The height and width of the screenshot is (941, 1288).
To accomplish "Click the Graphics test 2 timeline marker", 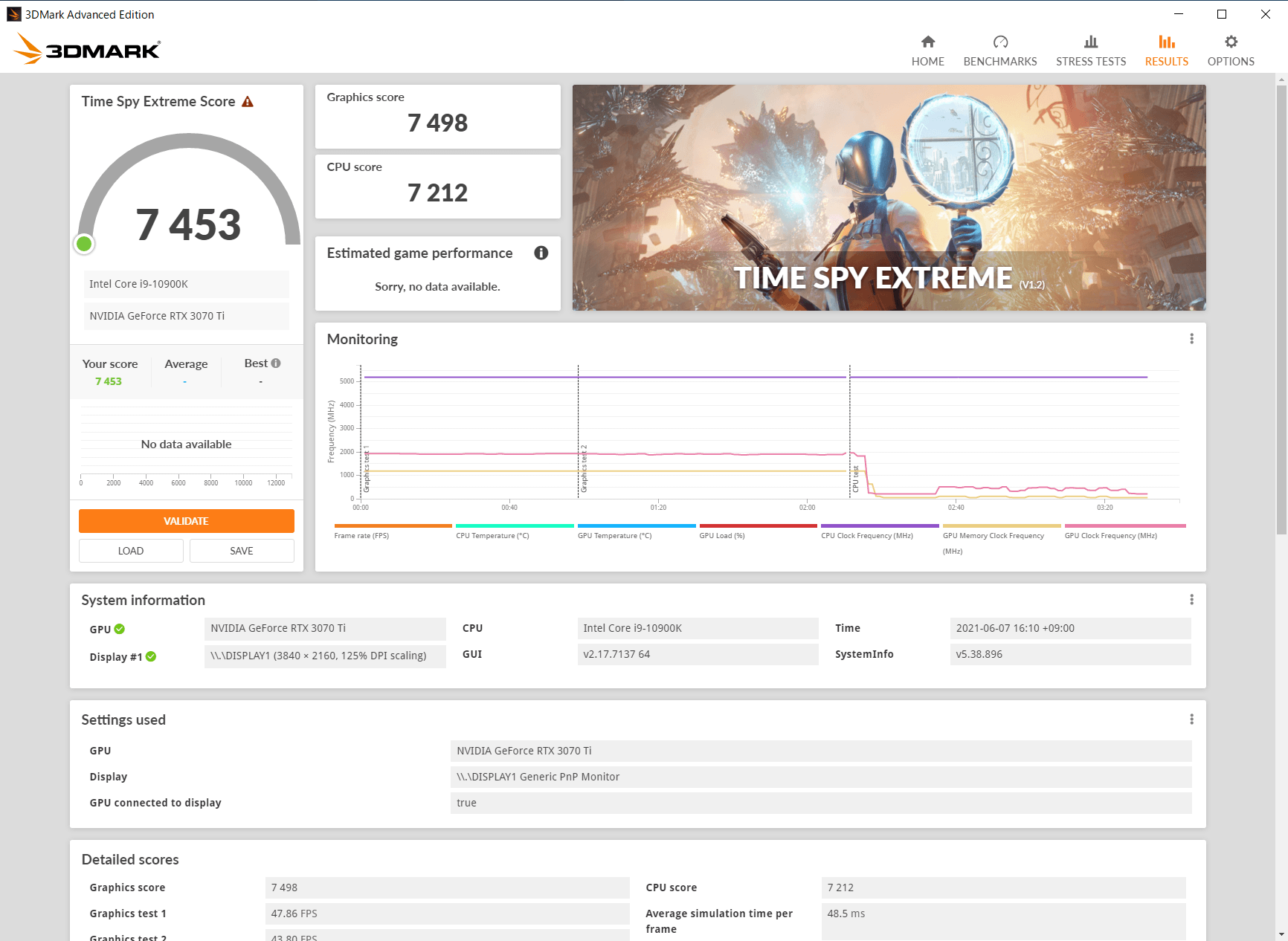I will click(584, 468).
